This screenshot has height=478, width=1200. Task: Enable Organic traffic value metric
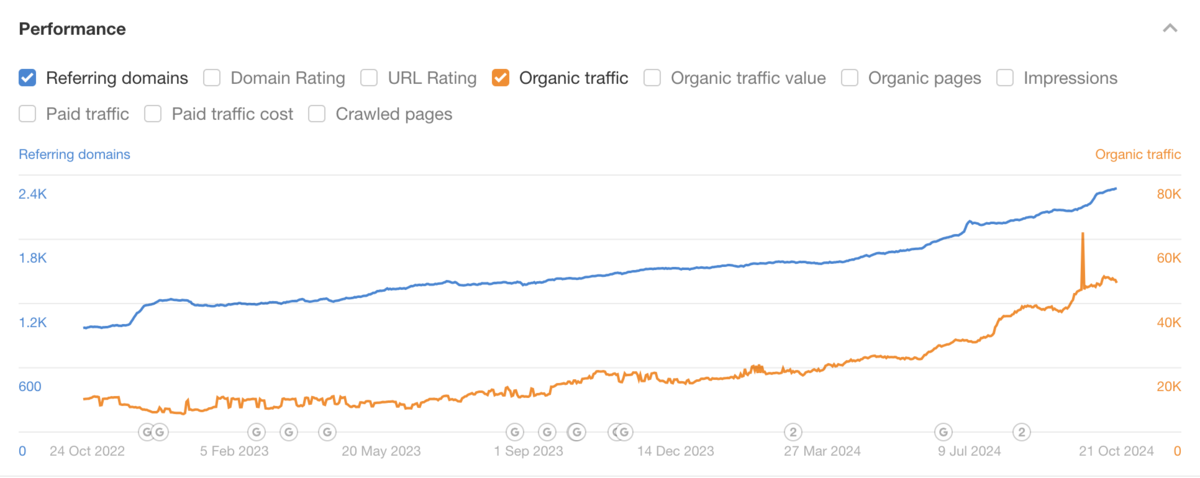tap(652, 78)
